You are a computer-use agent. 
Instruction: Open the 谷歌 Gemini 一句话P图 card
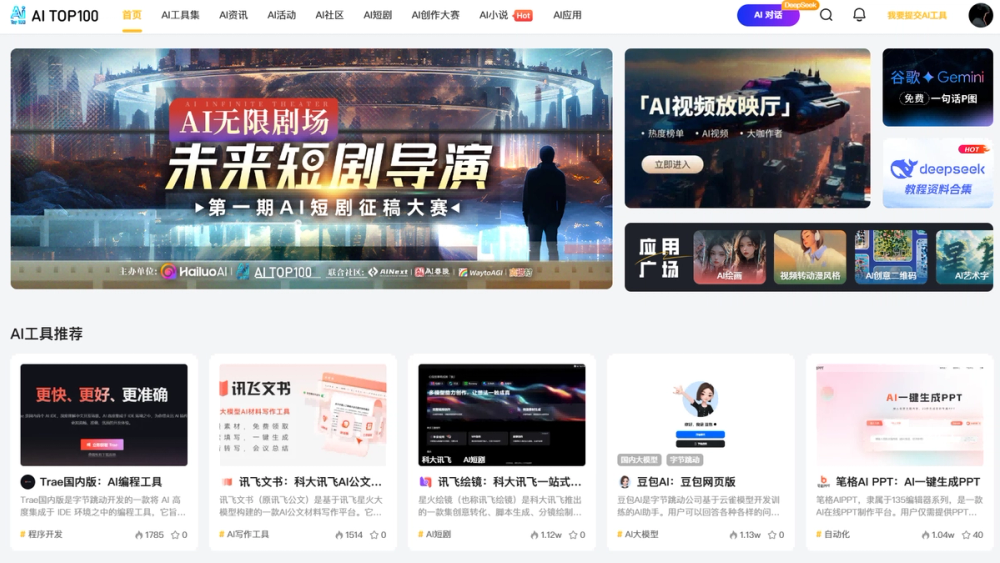938,87
